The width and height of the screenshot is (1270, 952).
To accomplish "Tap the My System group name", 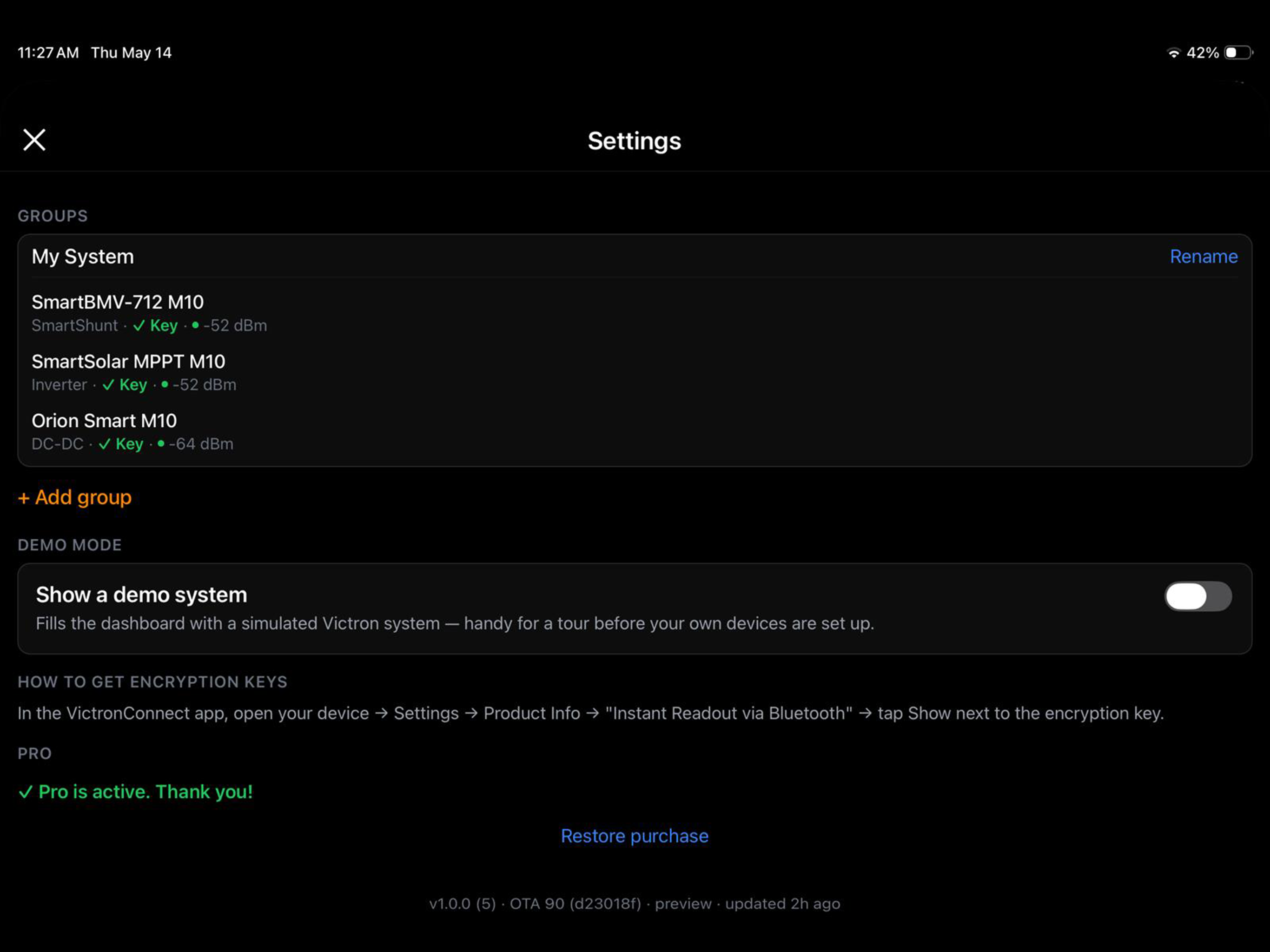I will pos(83,256).
